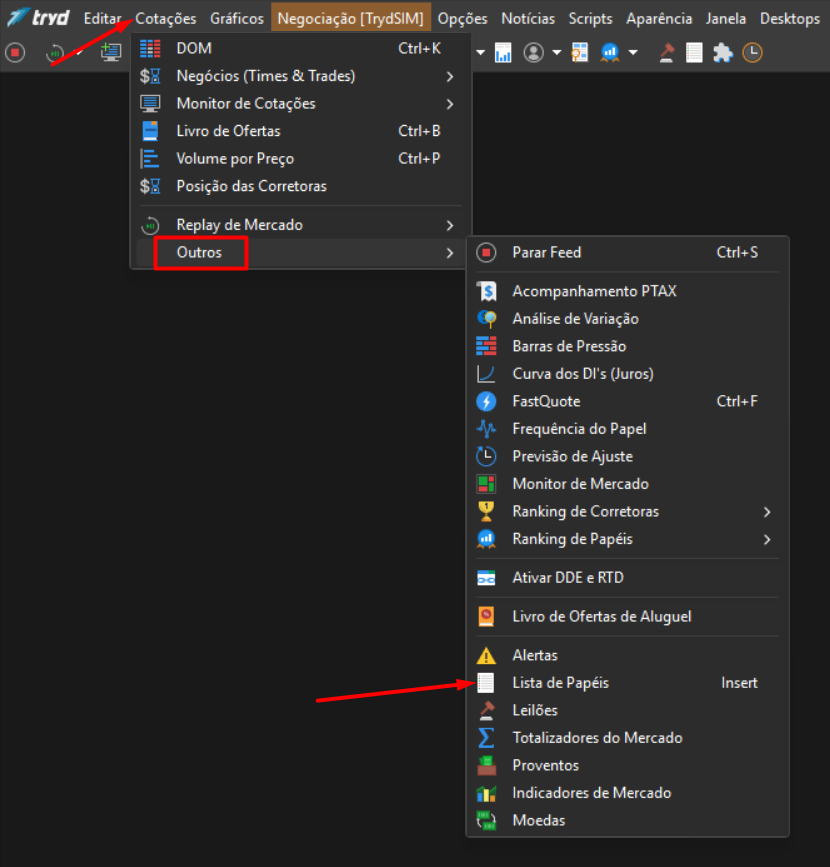Image resolution: width=830 pixels, height=867 pixels.
Task: Click the Barras de Pressão icon
Action: click(486, 346)
